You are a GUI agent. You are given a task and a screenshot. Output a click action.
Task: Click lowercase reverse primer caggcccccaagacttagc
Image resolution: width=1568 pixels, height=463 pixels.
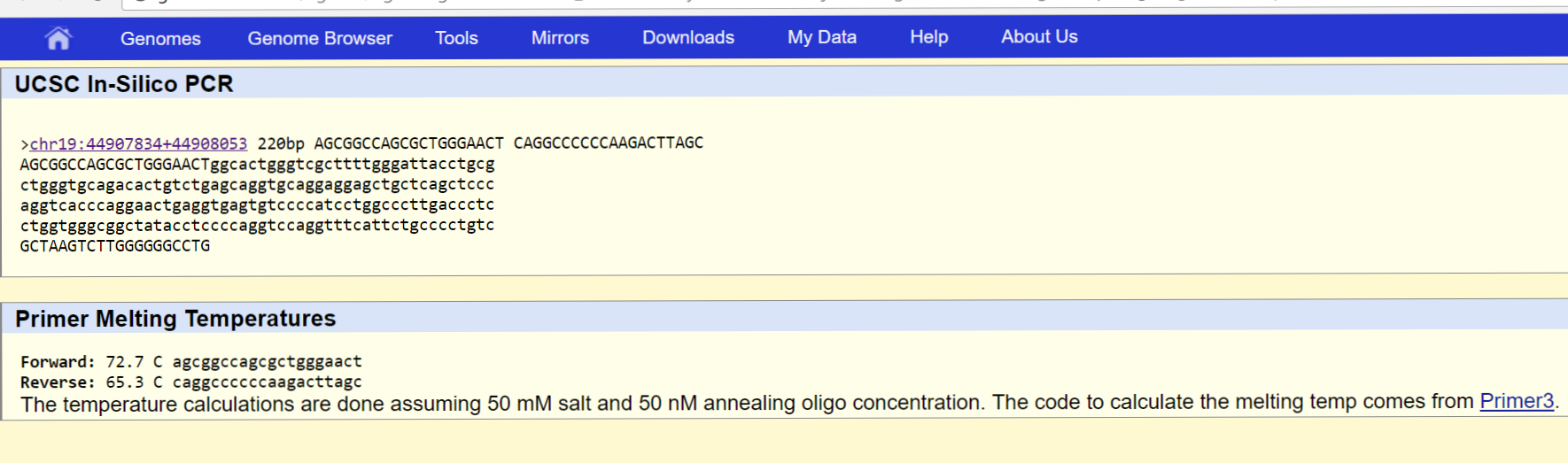[267, 382]
